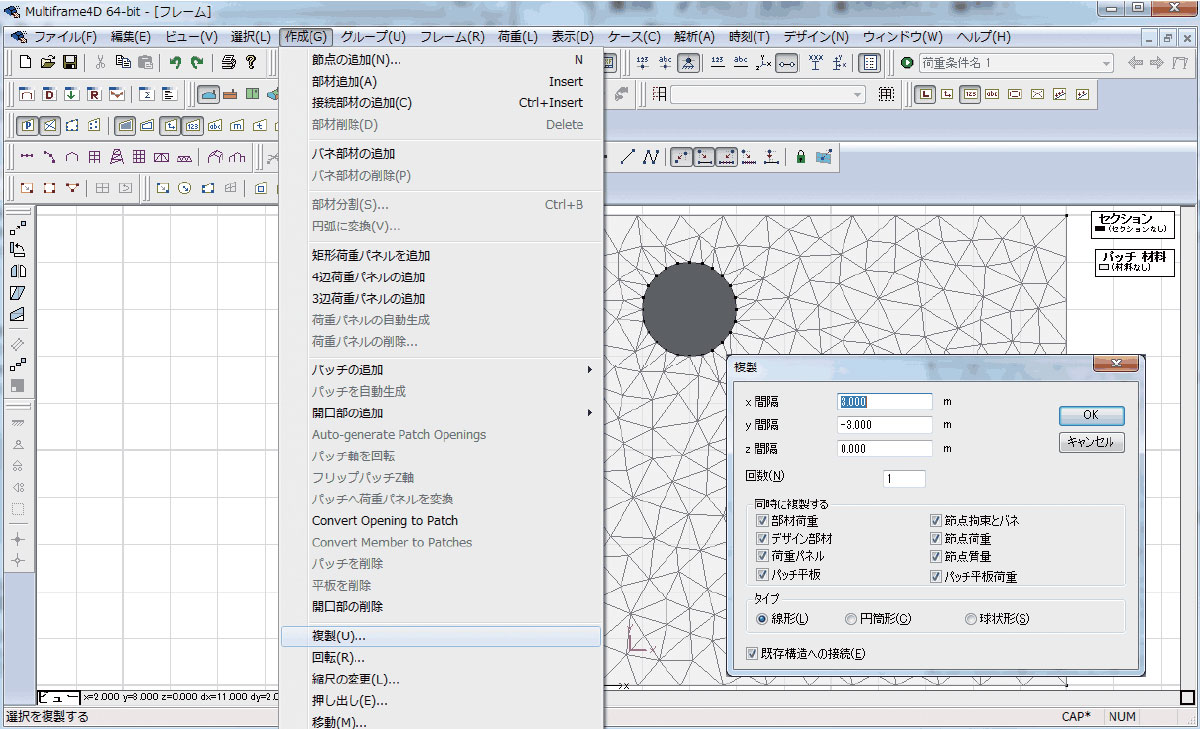
Task: Select the 円筒形 radio button
Action: pyautogui.click(x=851, y=619)
